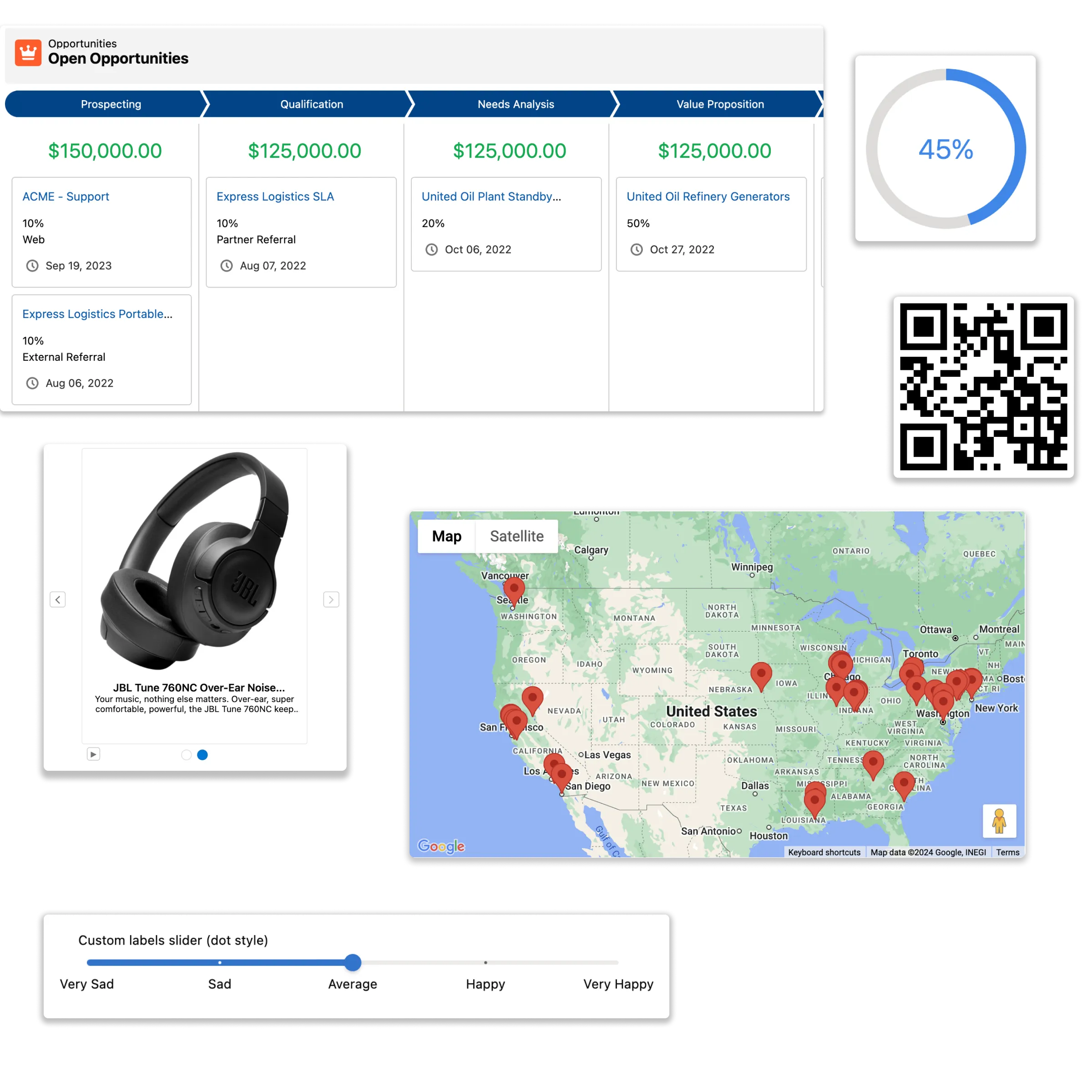Screen dimensions: 1092x1092
Task: Select the Needs Analysis stage chevron
Action: tap(516, 104)
